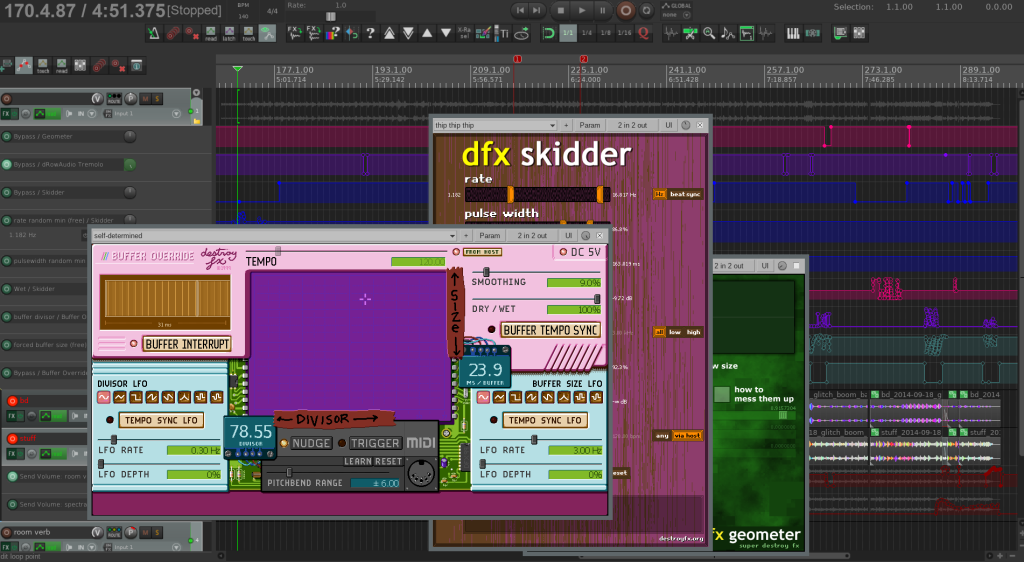Click the single up arrow toolbar icon
Screen dimensions: 1024x562
427,33
